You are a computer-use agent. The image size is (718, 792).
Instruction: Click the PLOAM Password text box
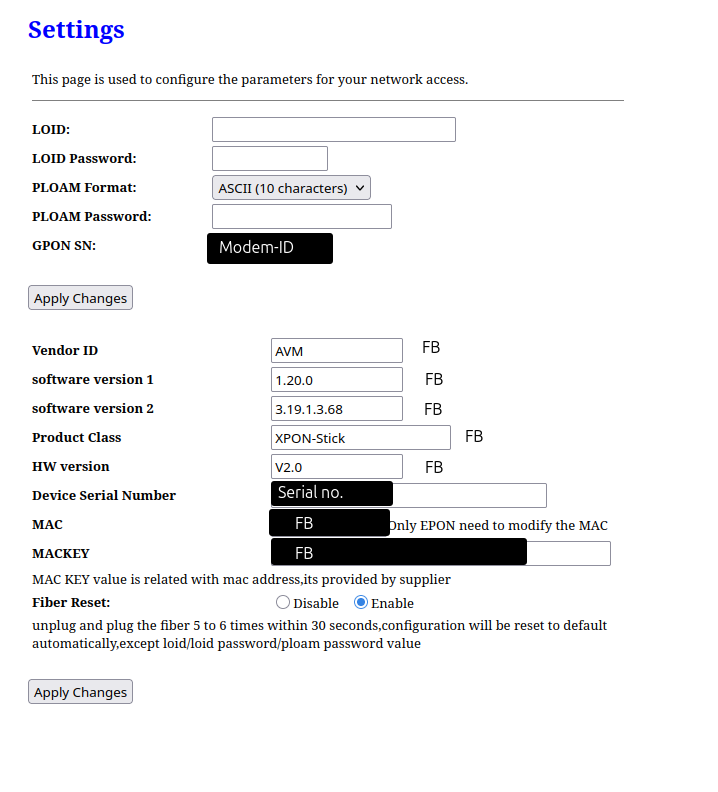pos(302,217)
